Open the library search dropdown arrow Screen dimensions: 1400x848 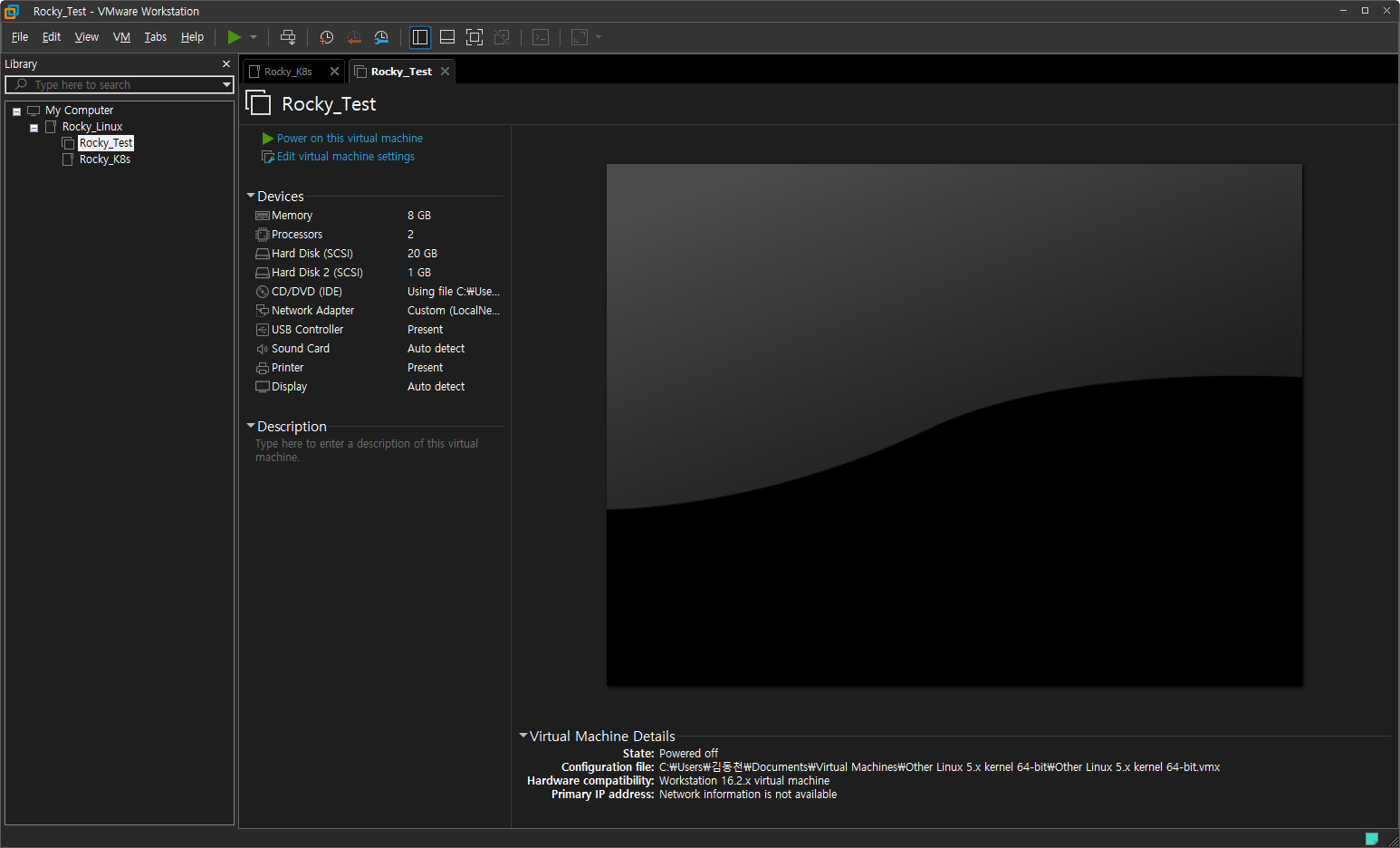[x=226, y=84]
